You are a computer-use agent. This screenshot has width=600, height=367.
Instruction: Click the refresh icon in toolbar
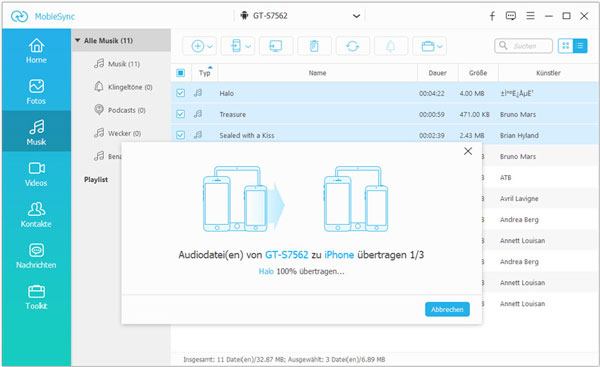pyautogui.click(x=352, y=46)
